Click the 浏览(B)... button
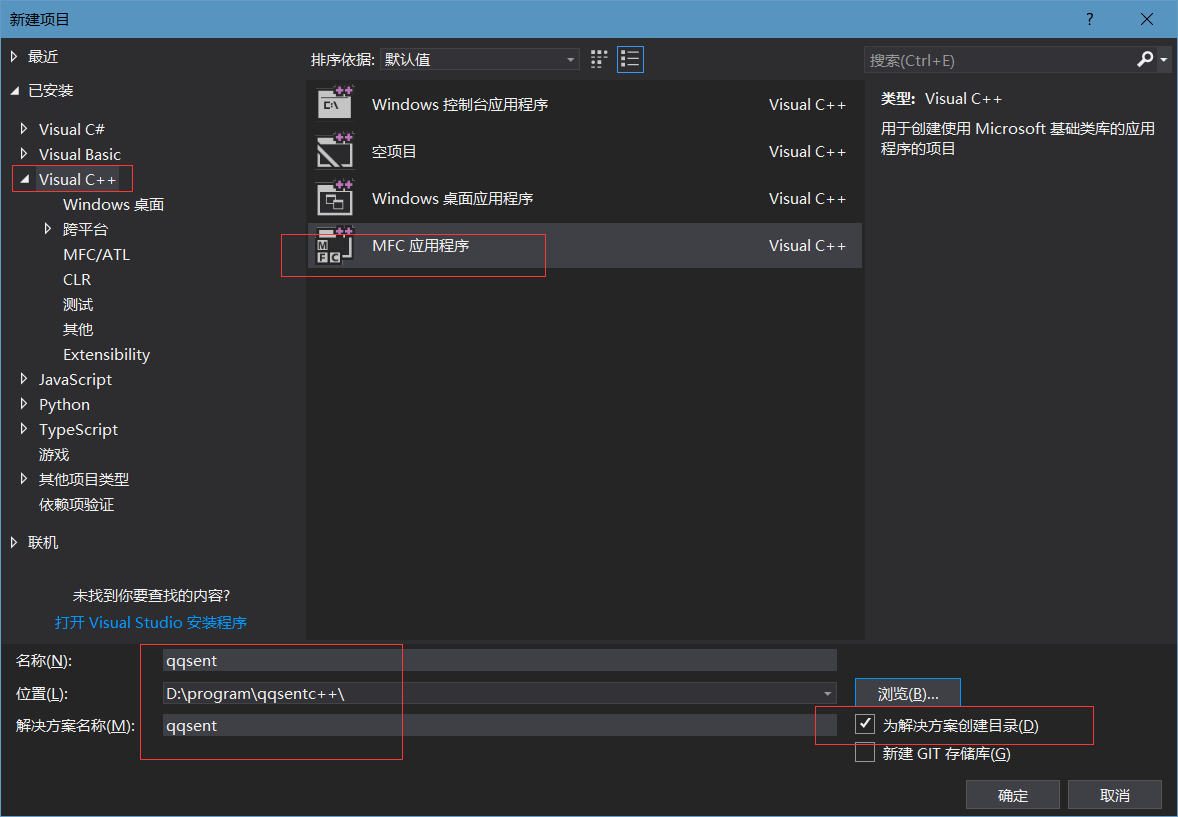 click(x=908, y=693)
